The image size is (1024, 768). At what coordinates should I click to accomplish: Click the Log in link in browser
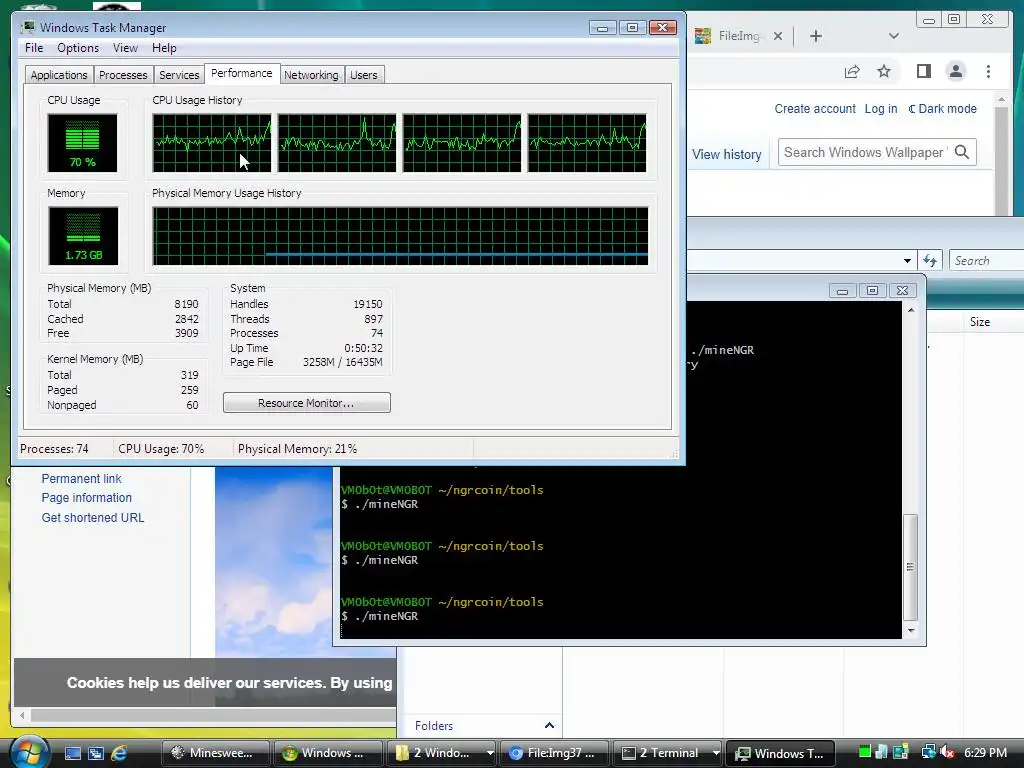pos(880,108)
